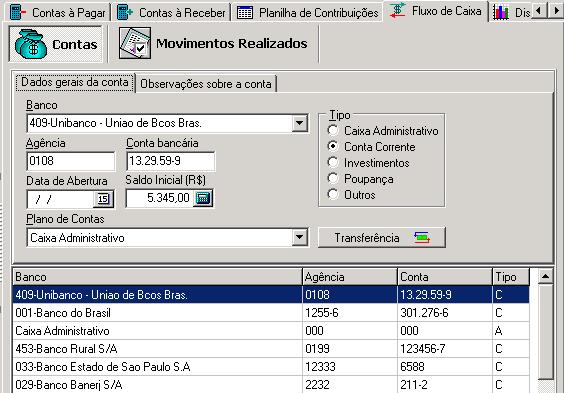Click the Transferência button

pyautogui.click(x=382, y=238)
